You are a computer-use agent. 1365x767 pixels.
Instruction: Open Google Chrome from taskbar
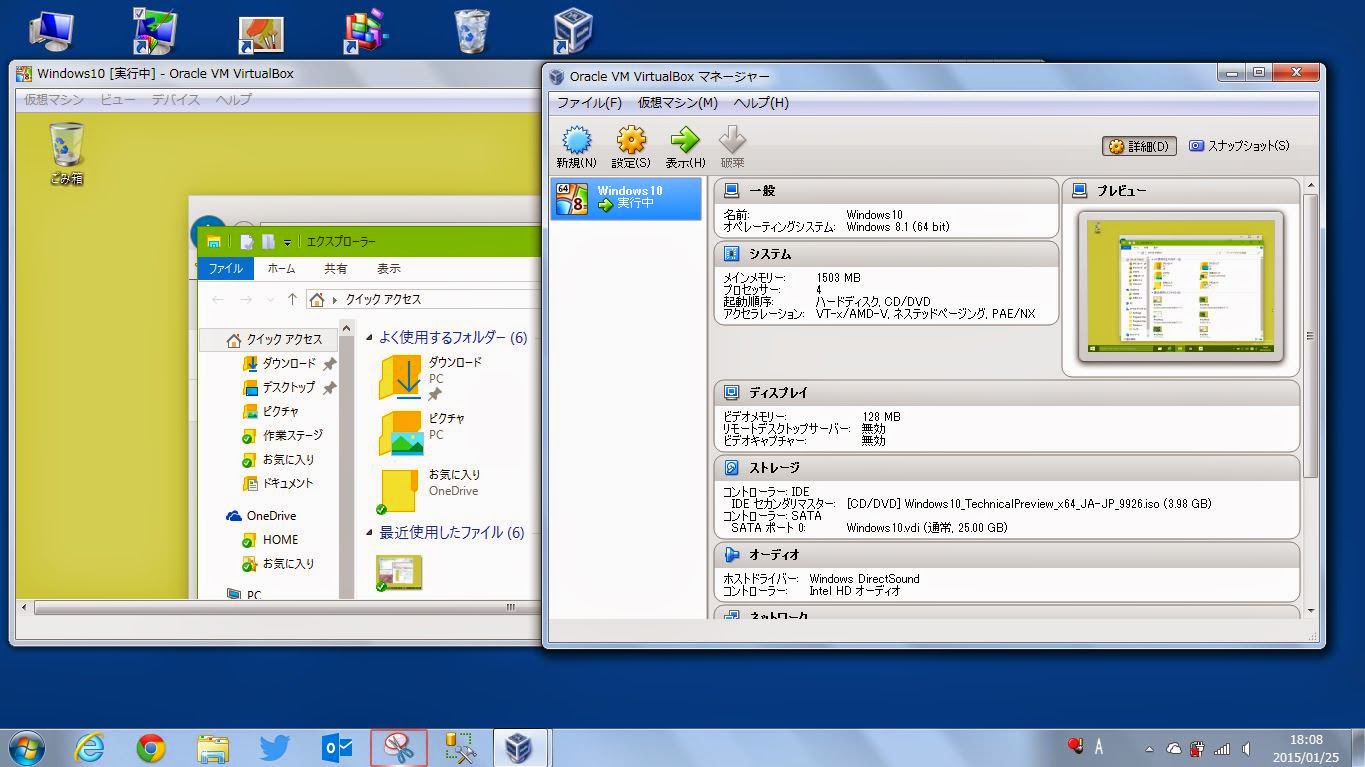point(151,748)
